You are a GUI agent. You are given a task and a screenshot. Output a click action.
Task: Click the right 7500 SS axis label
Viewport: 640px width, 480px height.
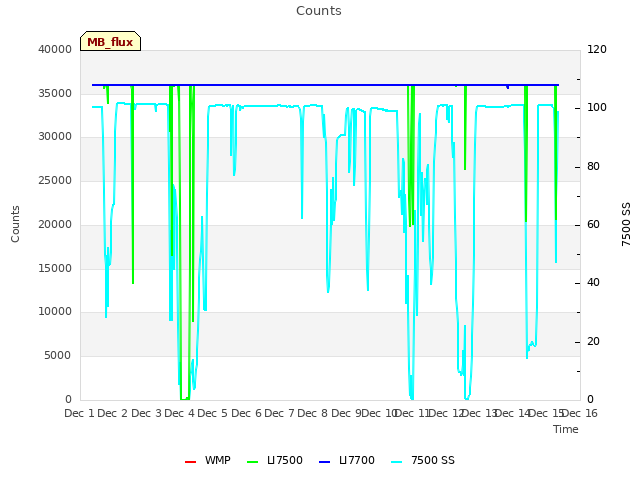[x=626, y=224]
